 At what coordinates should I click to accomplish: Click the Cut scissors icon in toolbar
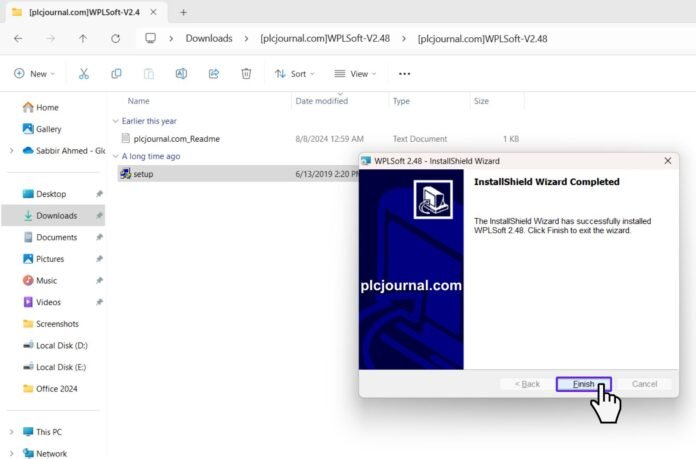84,74
